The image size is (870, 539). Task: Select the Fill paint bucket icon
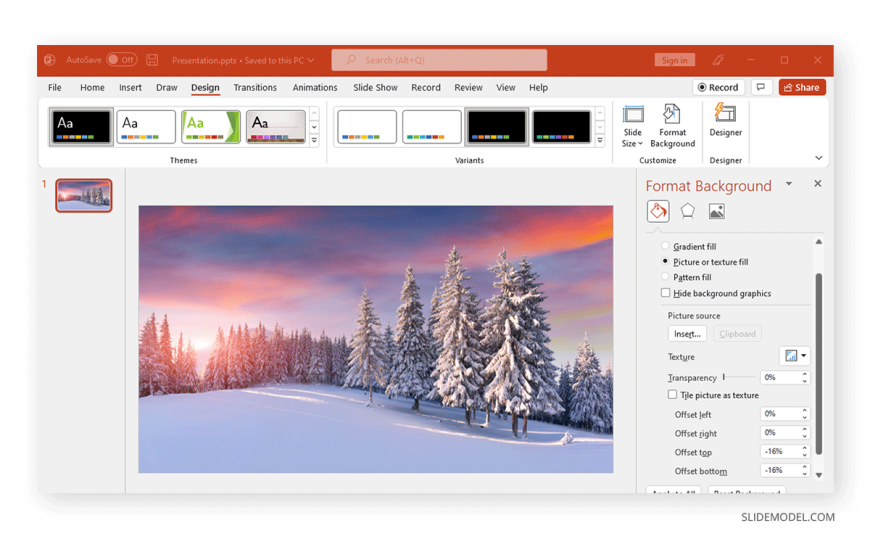[658, 211]
